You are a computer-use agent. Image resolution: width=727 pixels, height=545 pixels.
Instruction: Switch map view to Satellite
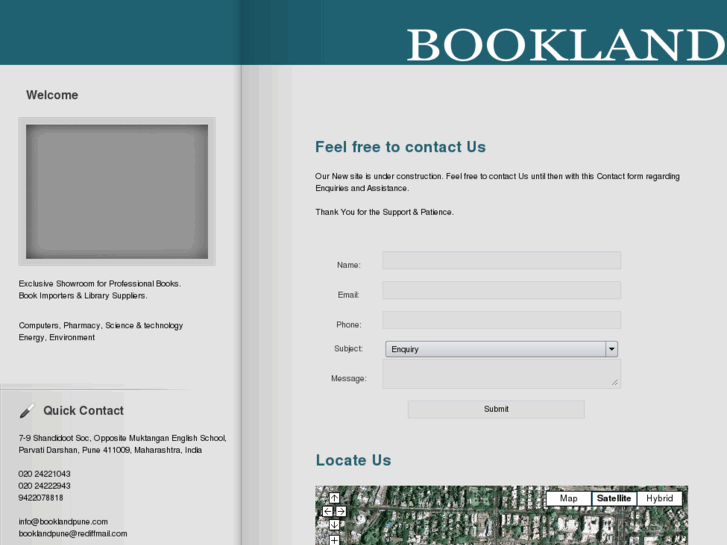614,498
